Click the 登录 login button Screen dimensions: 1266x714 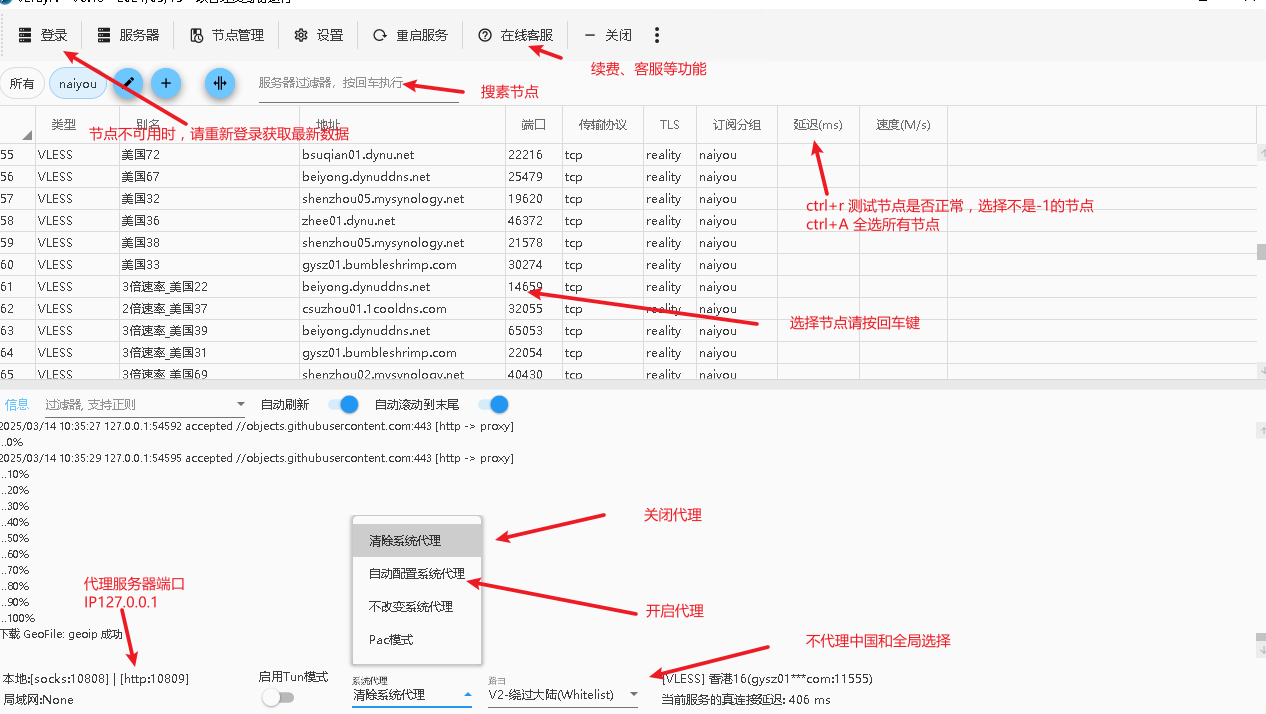[x=43, y=36]
